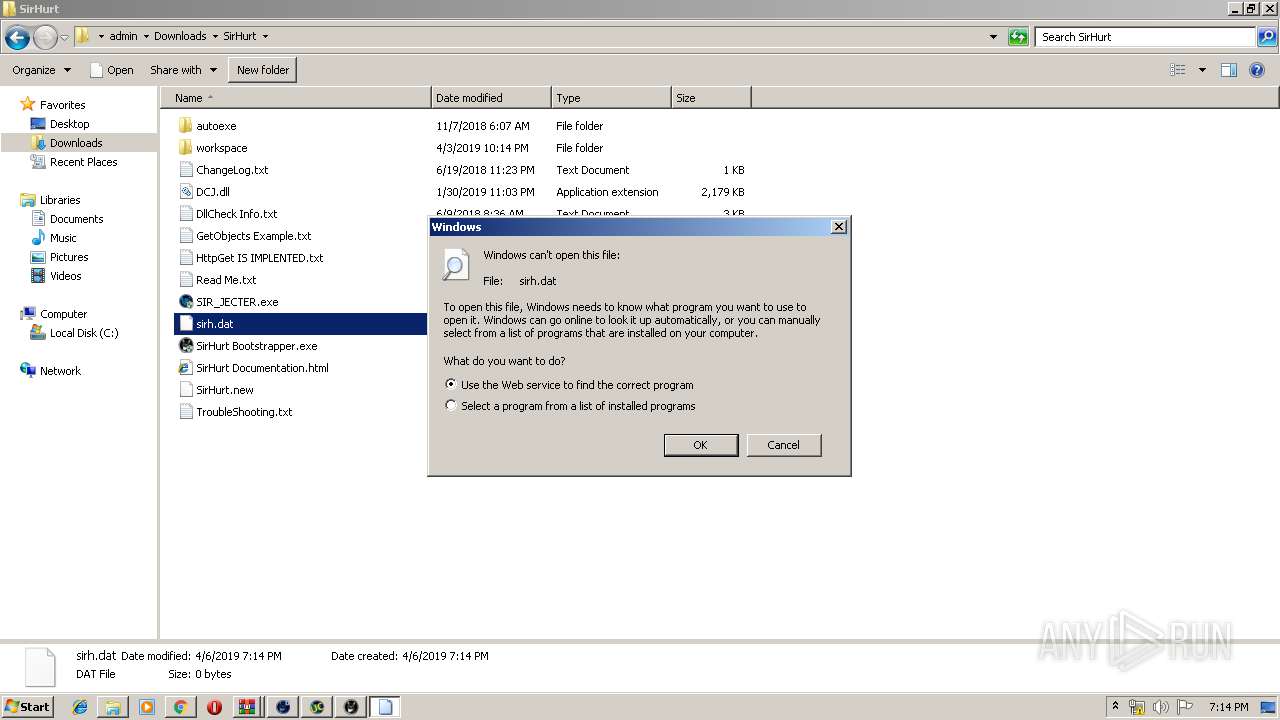Click in the Search SirHurt field
This screenshot has height=720, width=1280.
coord(1146,37)
